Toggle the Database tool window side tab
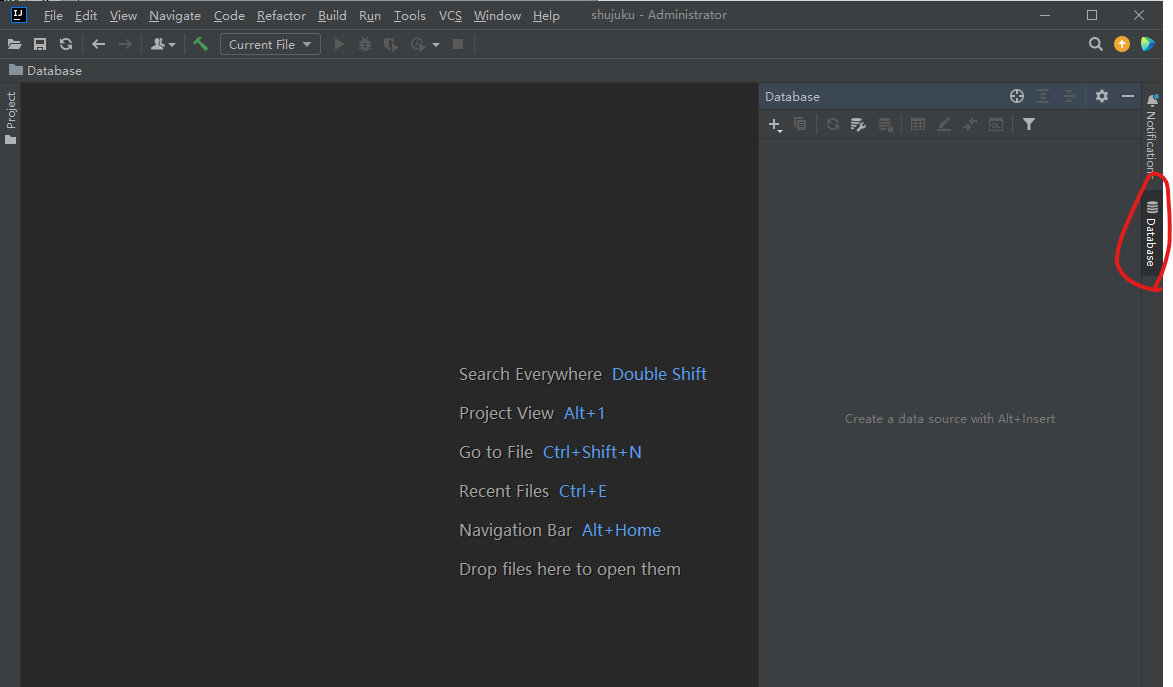 click(x=1151, y=233)
